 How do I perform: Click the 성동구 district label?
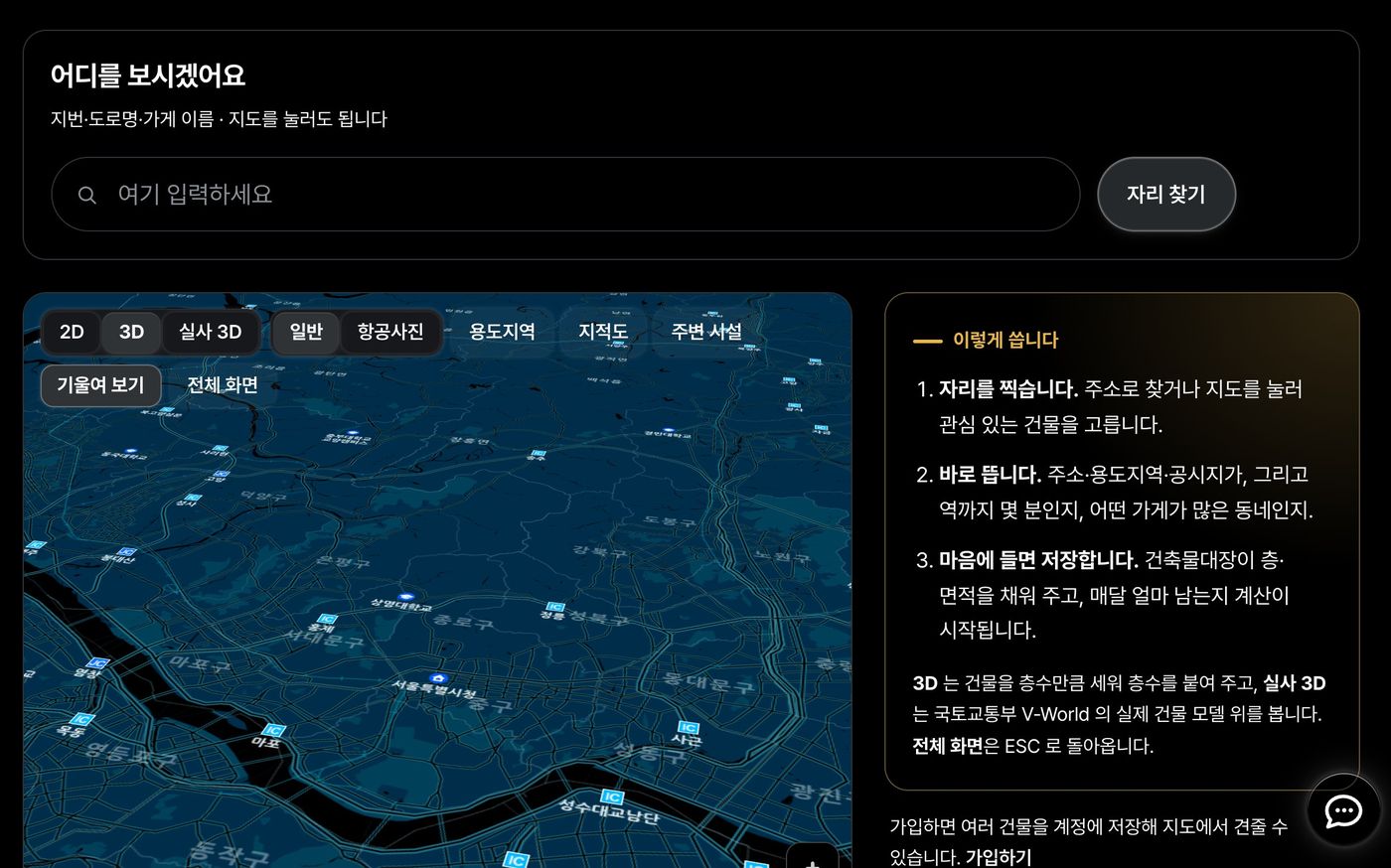(x=650, y=755)
